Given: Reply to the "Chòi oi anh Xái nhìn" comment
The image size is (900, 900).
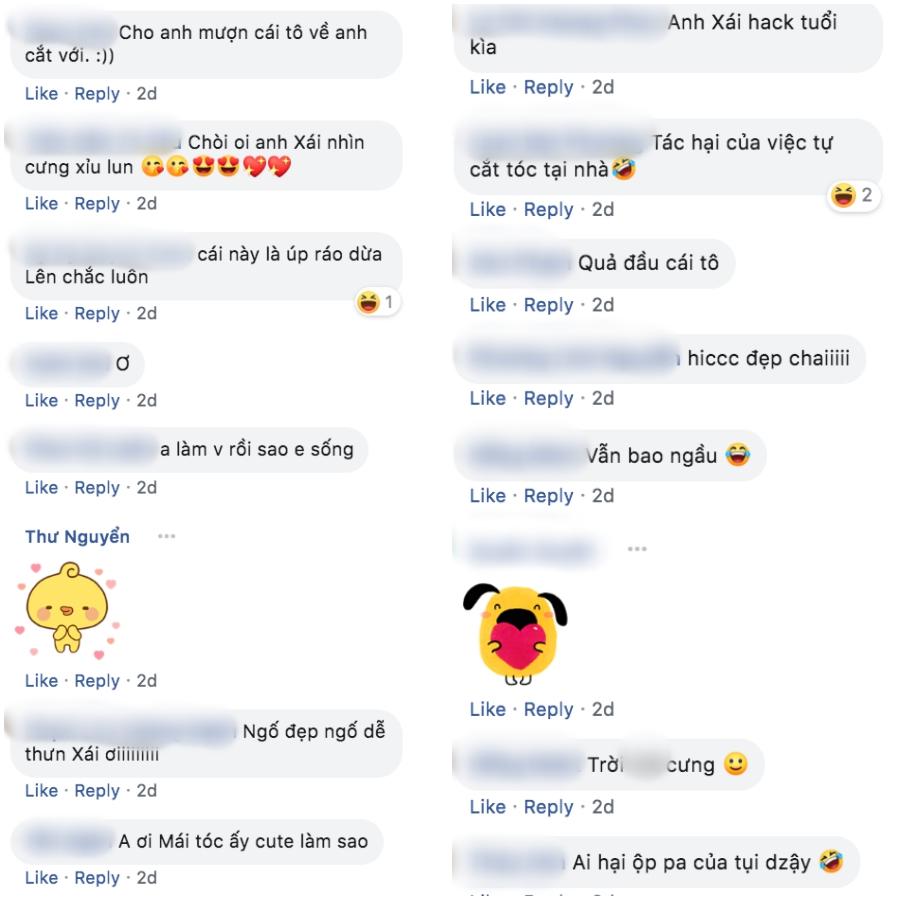Looking at the screenshot, I should (97, 203).
